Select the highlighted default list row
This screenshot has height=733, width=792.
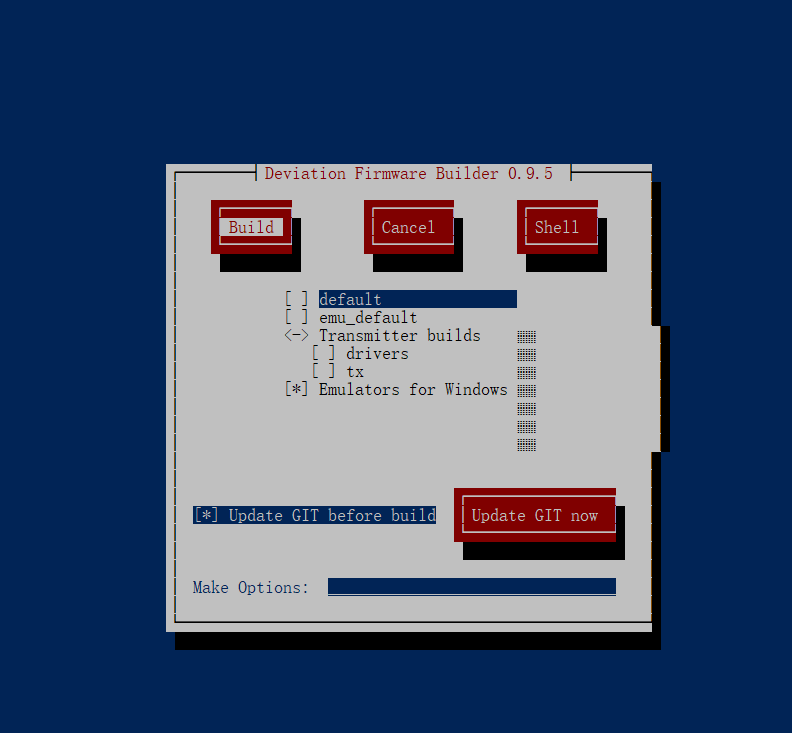click(417, 299)
